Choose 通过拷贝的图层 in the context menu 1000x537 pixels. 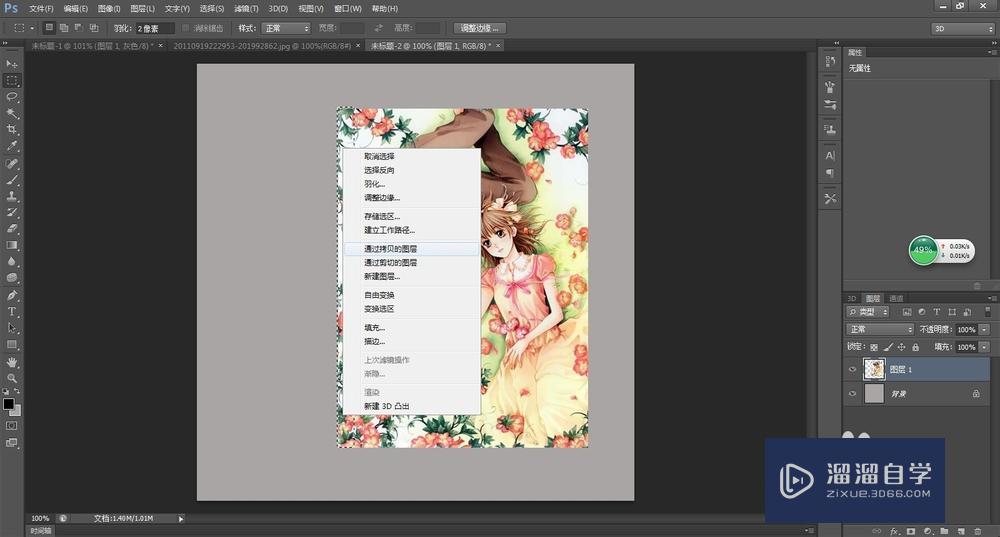pos(390,248)
